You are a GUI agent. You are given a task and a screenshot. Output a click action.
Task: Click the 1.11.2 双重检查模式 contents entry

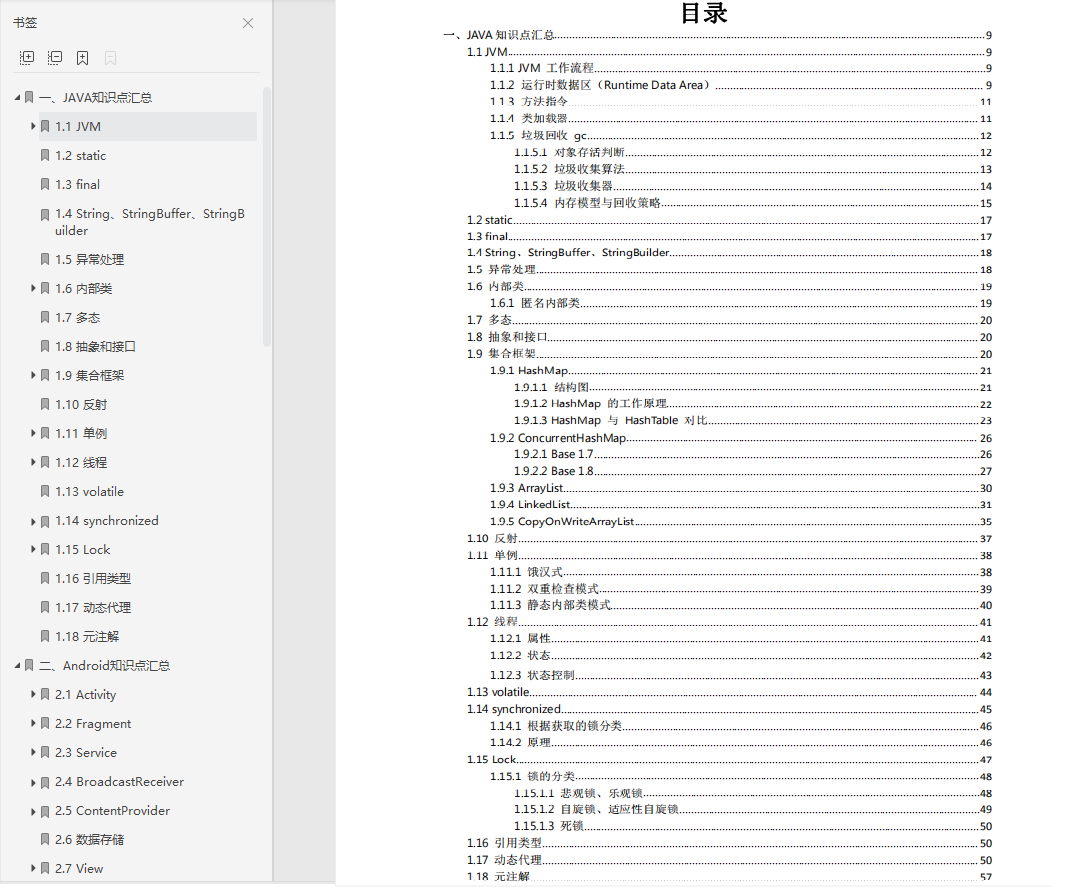[x=740, y=589]
